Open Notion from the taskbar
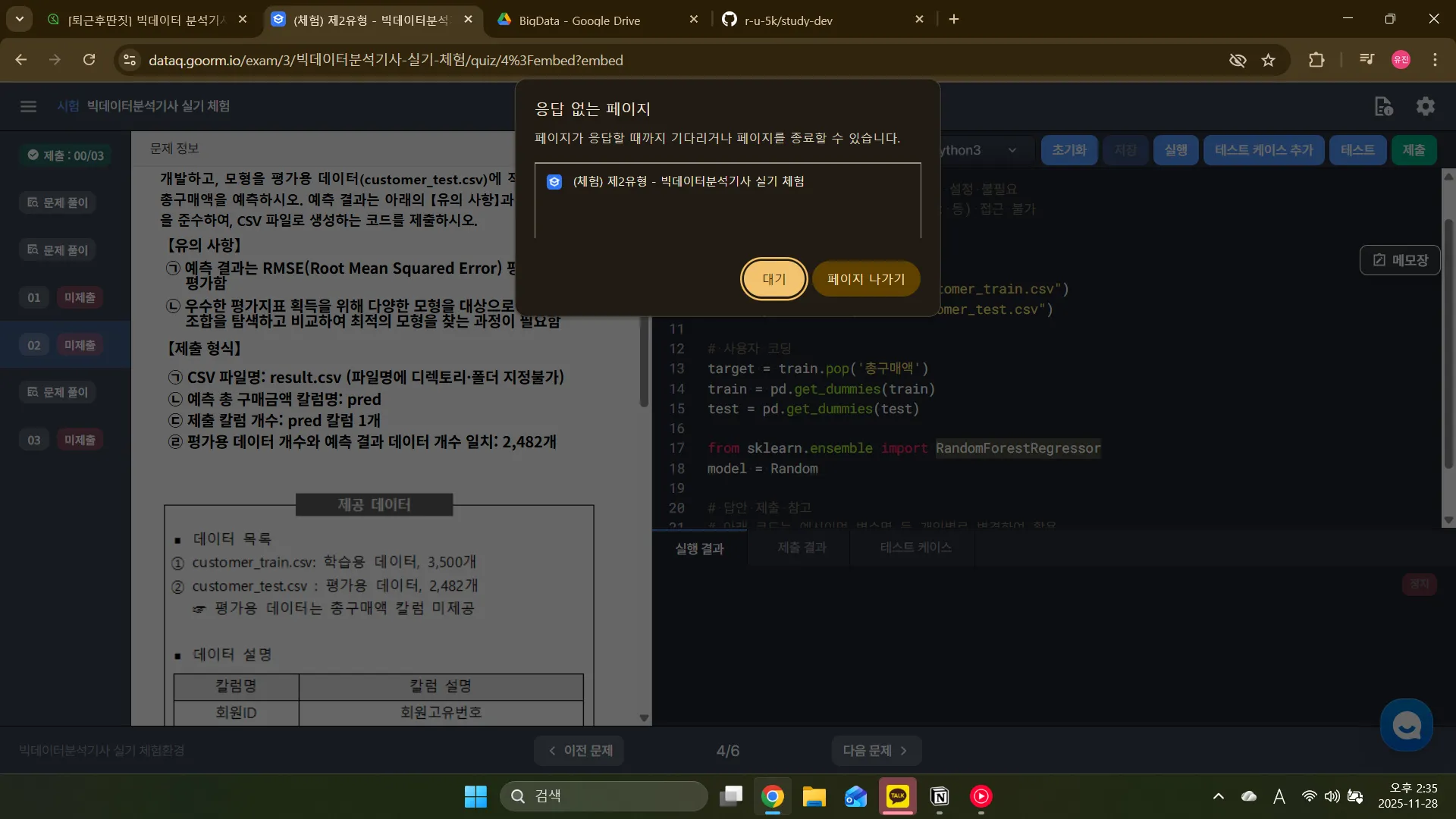The width and height of the screenshot is (1456, 819). [x=939, y=796]
